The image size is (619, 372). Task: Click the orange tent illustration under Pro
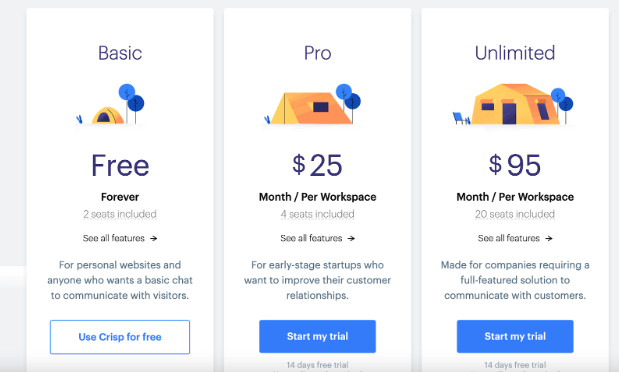312,104
